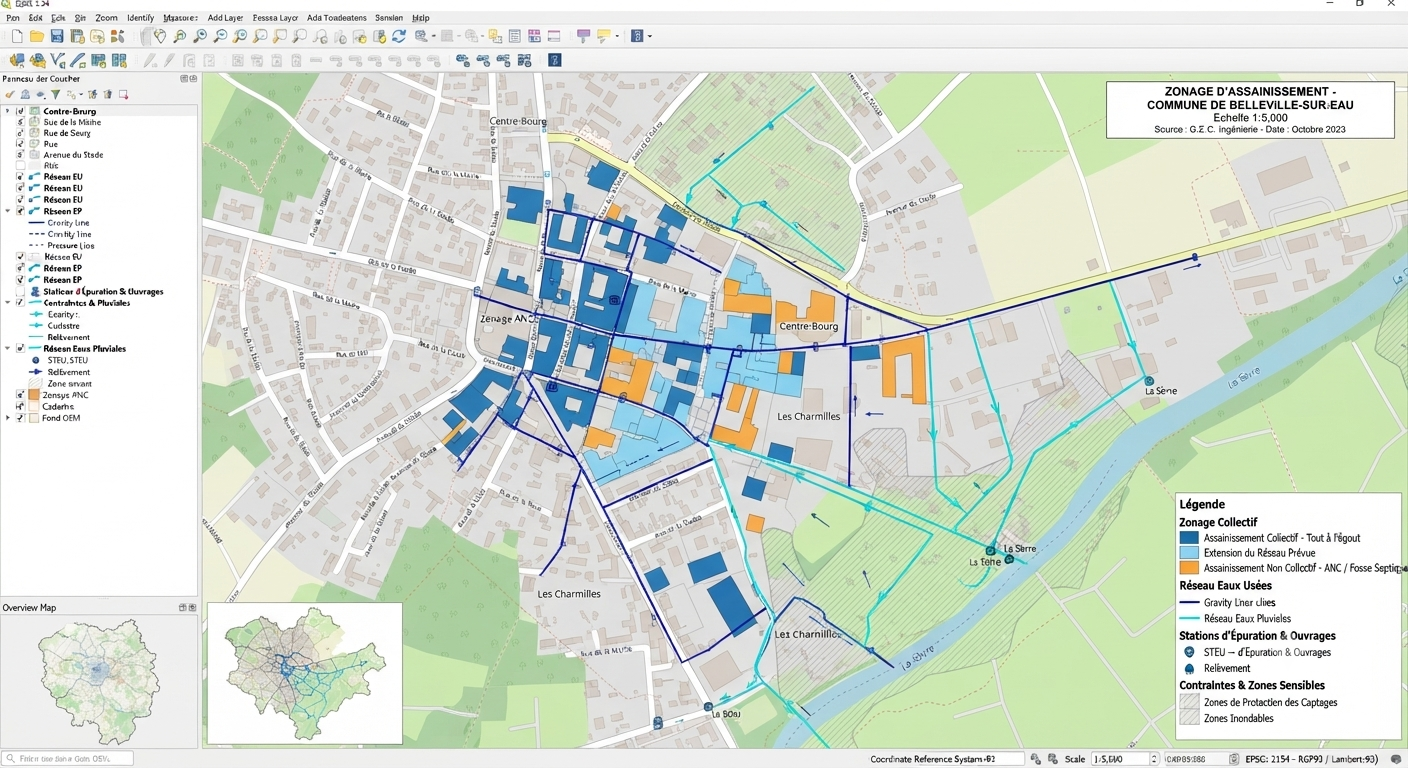
Task: Click funnel filter icon in layers panel
Action: click(x=55, y=94)
